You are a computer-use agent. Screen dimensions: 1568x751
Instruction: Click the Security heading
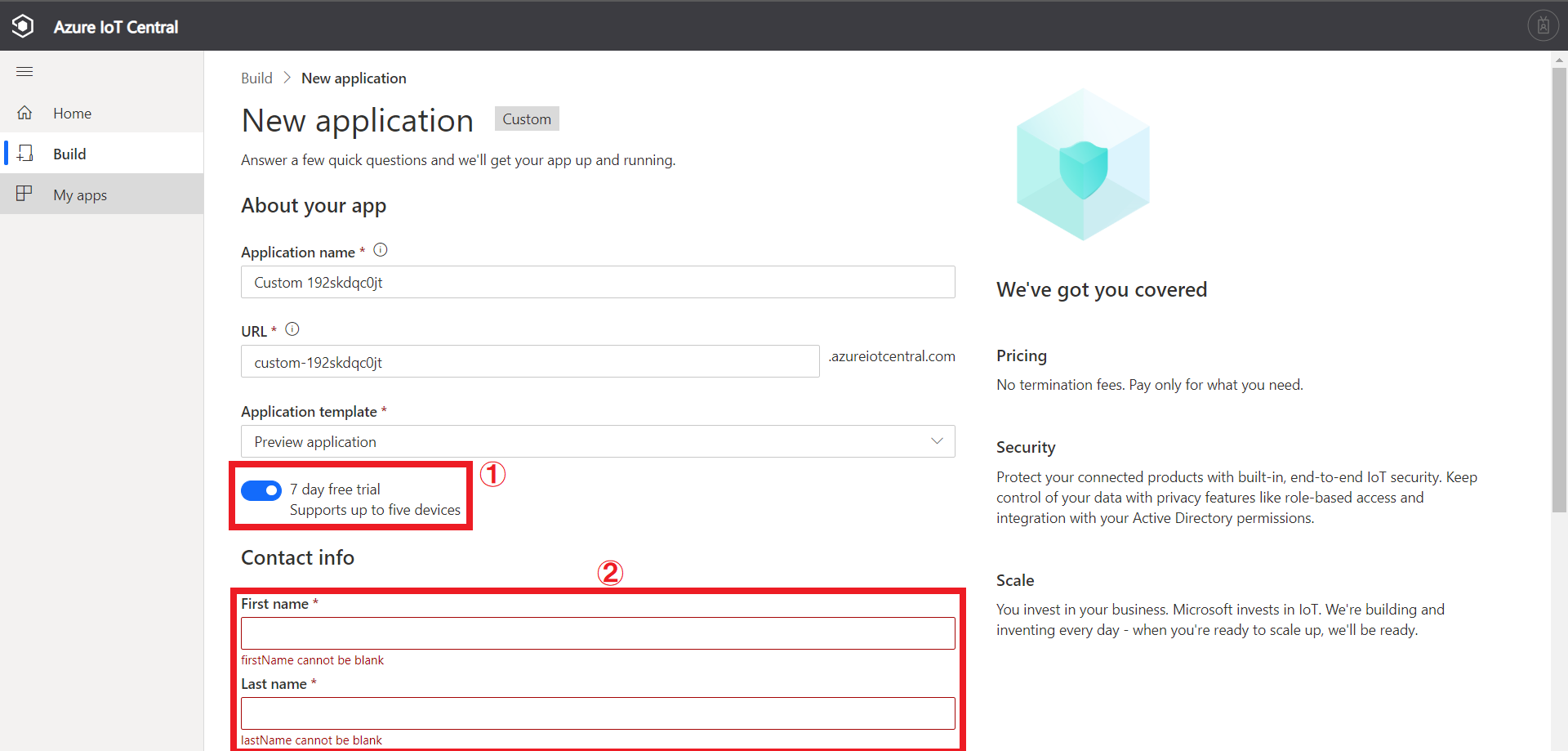(x=1026, y=447)
